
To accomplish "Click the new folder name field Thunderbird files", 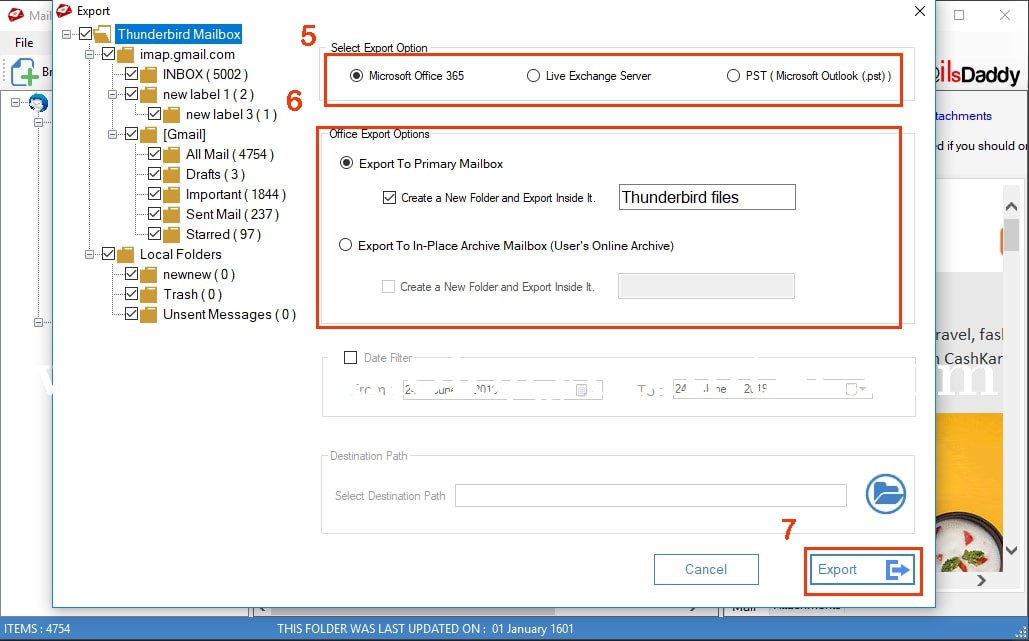I will (x=707, y=197).
